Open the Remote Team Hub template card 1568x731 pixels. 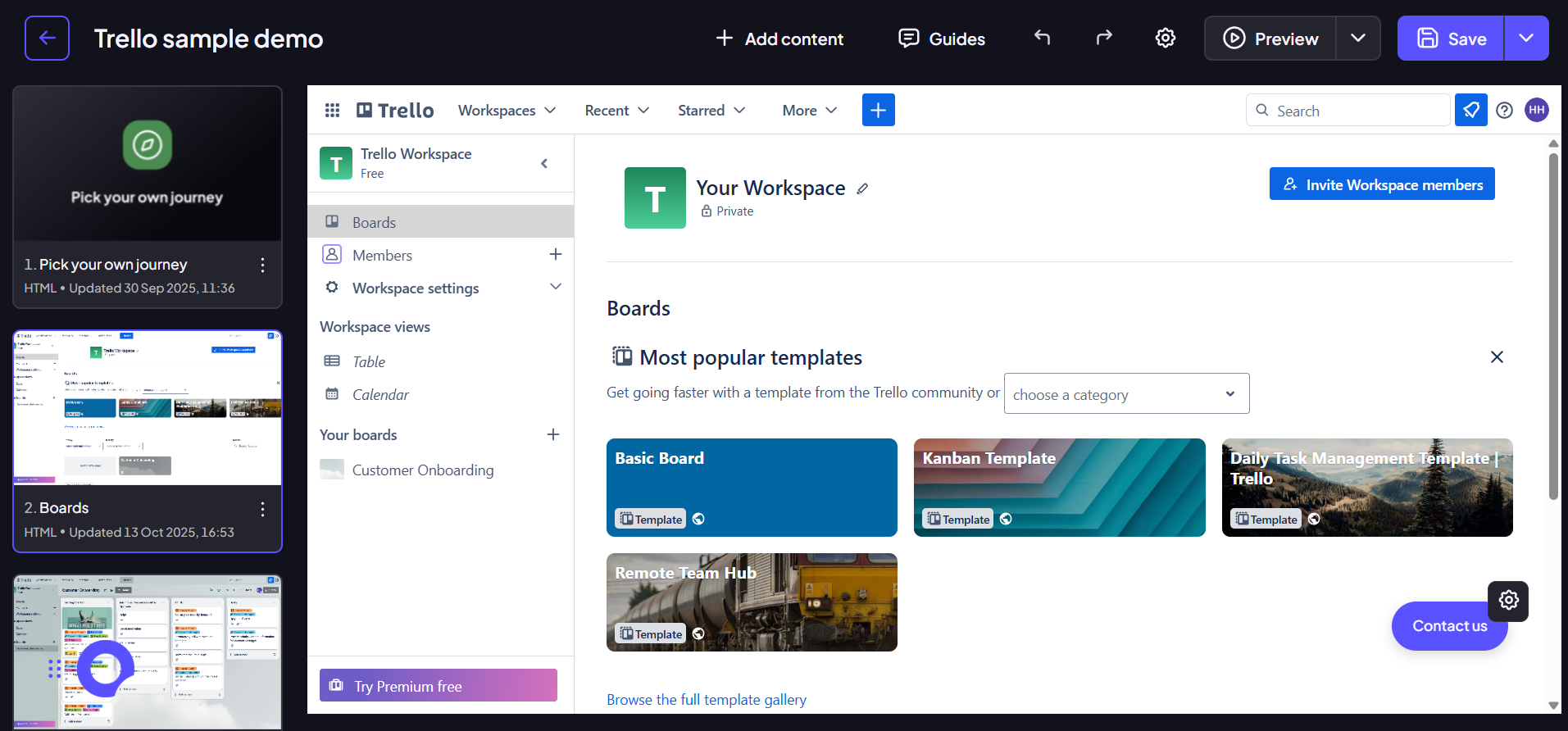coord(752,602)
